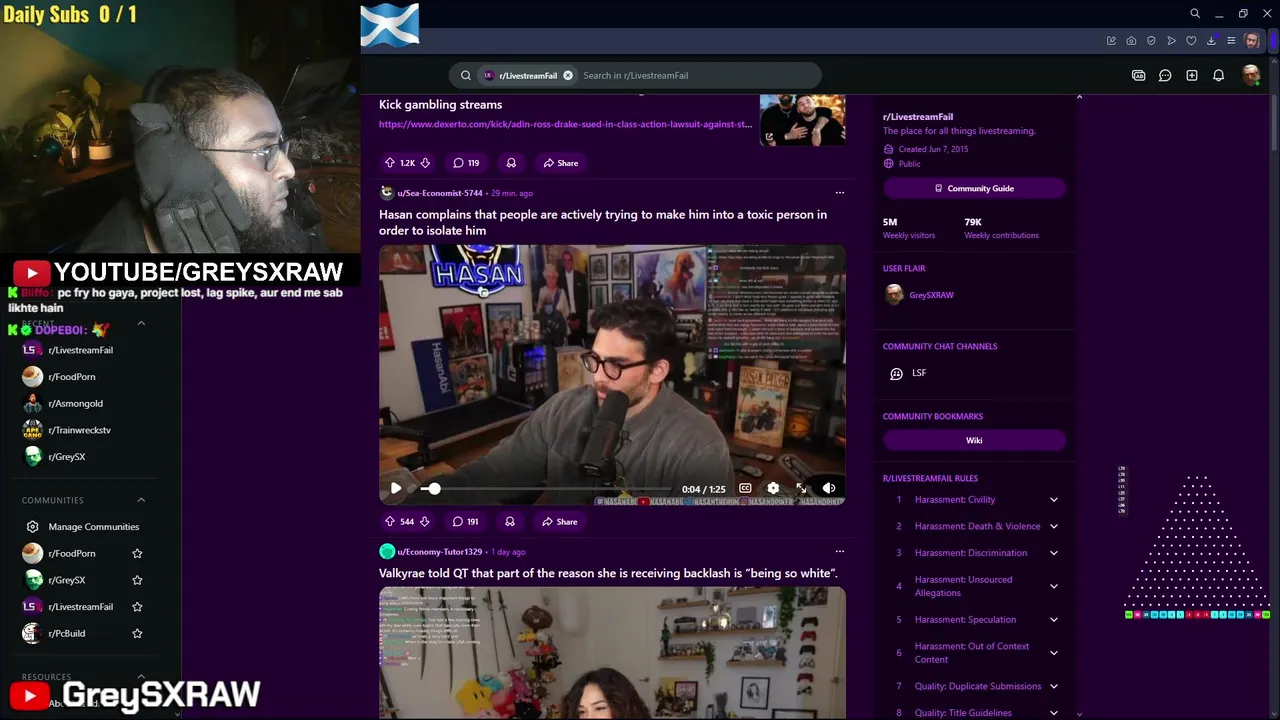
Task: Open options menu for Valkyrae post
Action: 839,551
